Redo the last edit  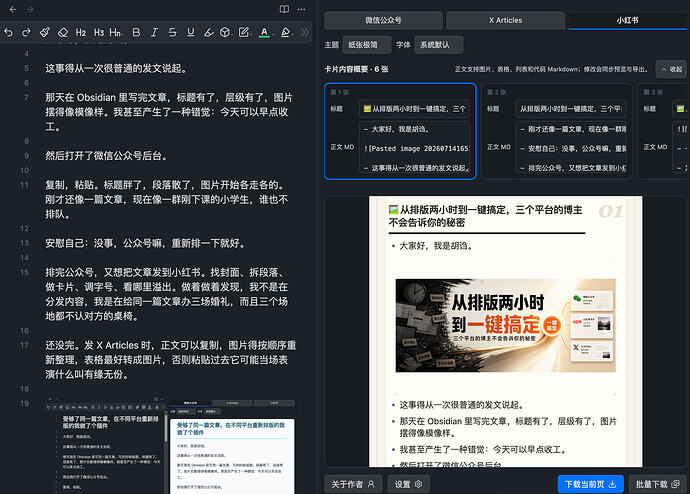(x=26, y=32)
